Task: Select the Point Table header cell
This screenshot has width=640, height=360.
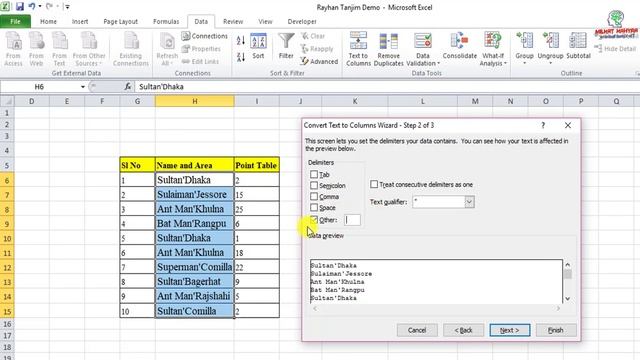Action: 256,165
